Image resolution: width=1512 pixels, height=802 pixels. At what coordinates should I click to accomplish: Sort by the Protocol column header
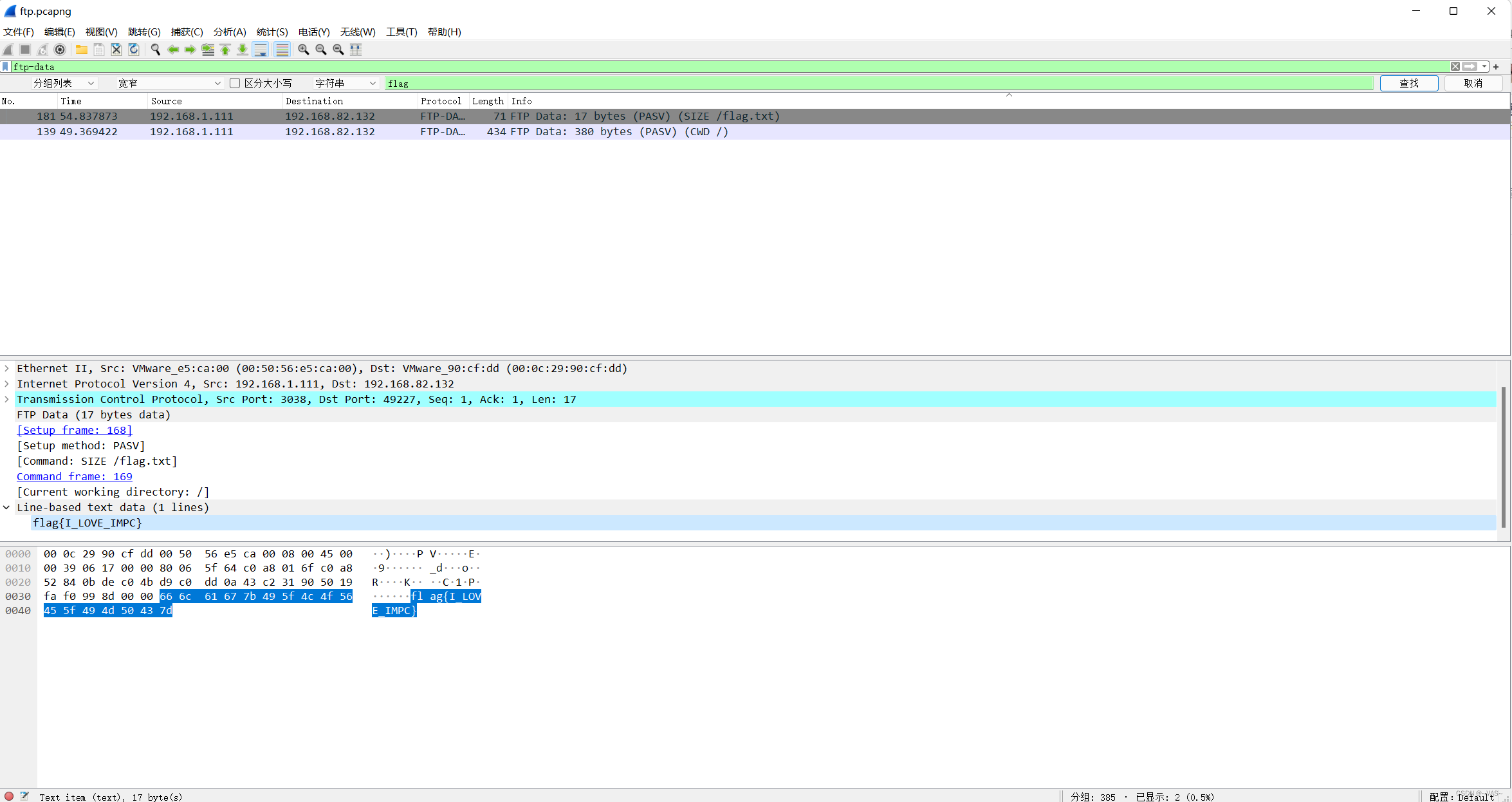pos(443,101)
